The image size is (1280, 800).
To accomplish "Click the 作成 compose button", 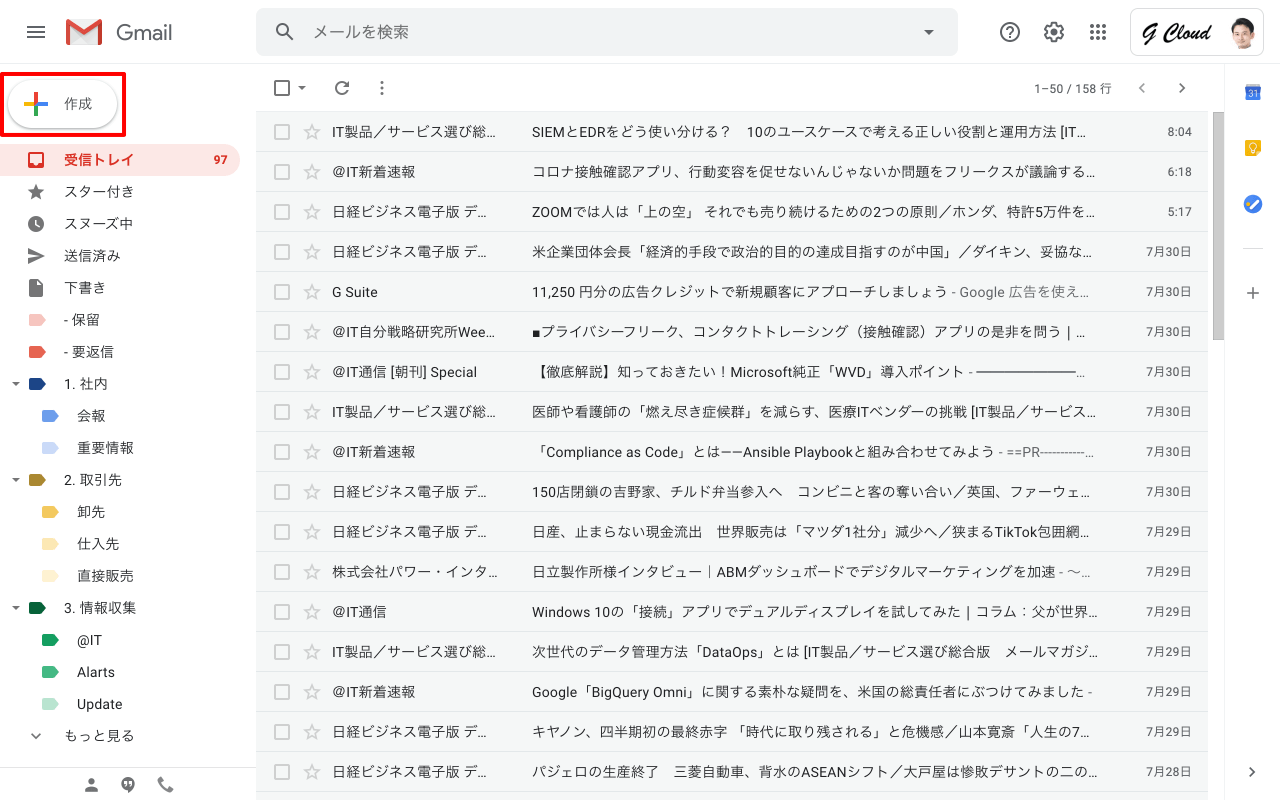I will click(x=63, y=104).
